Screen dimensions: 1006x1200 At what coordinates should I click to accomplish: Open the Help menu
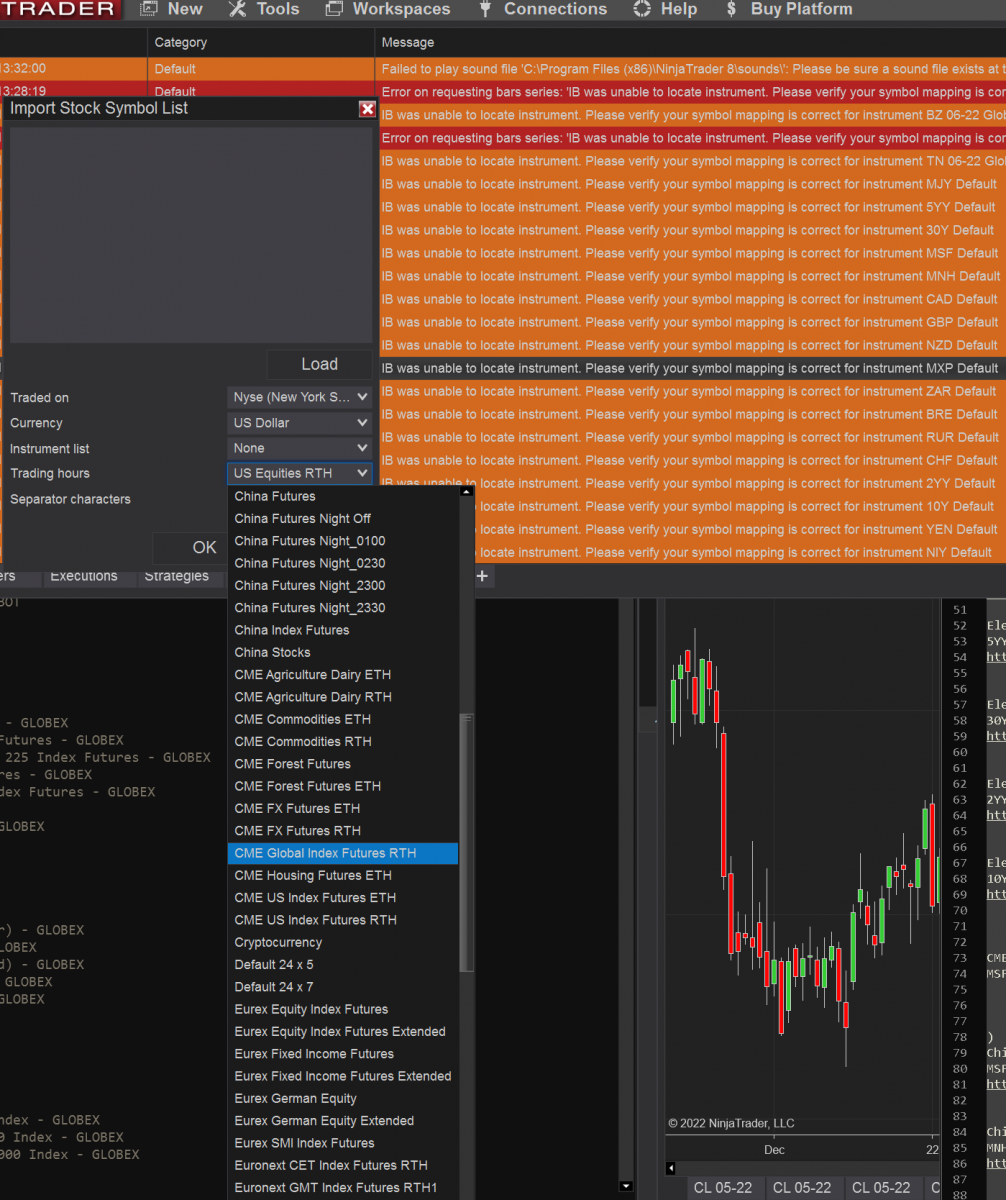pos(666,9)
